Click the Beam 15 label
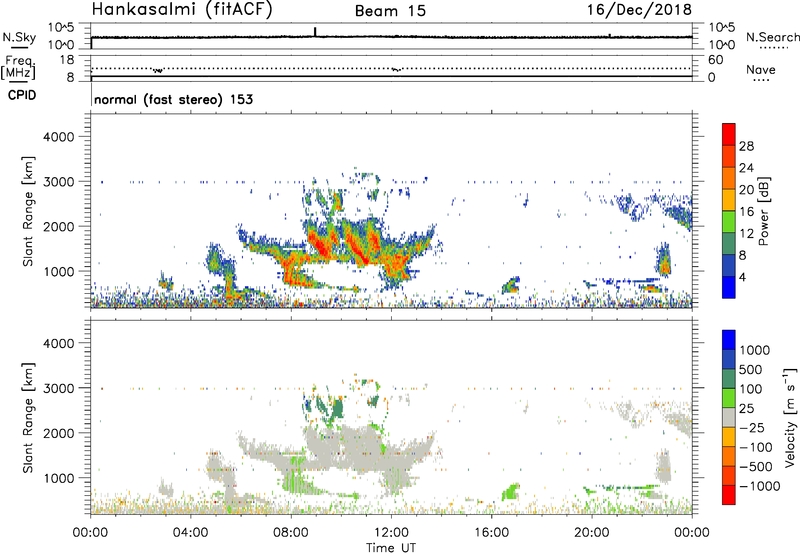 390,11
